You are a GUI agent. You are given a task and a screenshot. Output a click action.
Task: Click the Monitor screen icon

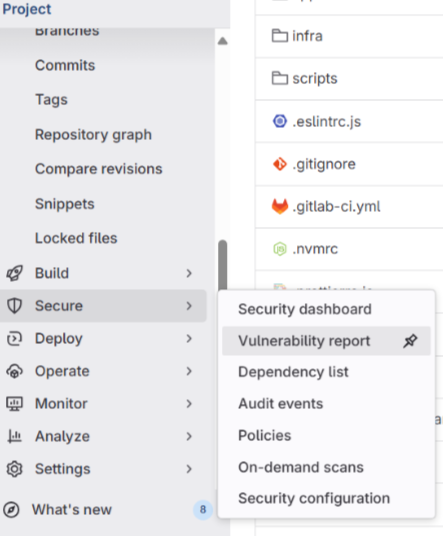pyautogui.click(x=14, y=404)
